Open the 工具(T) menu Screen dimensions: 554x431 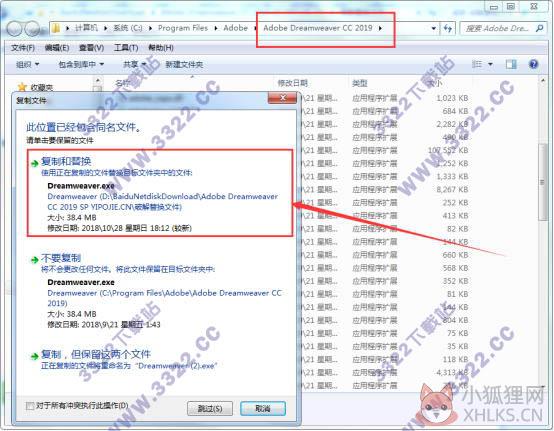click(126, 48)
